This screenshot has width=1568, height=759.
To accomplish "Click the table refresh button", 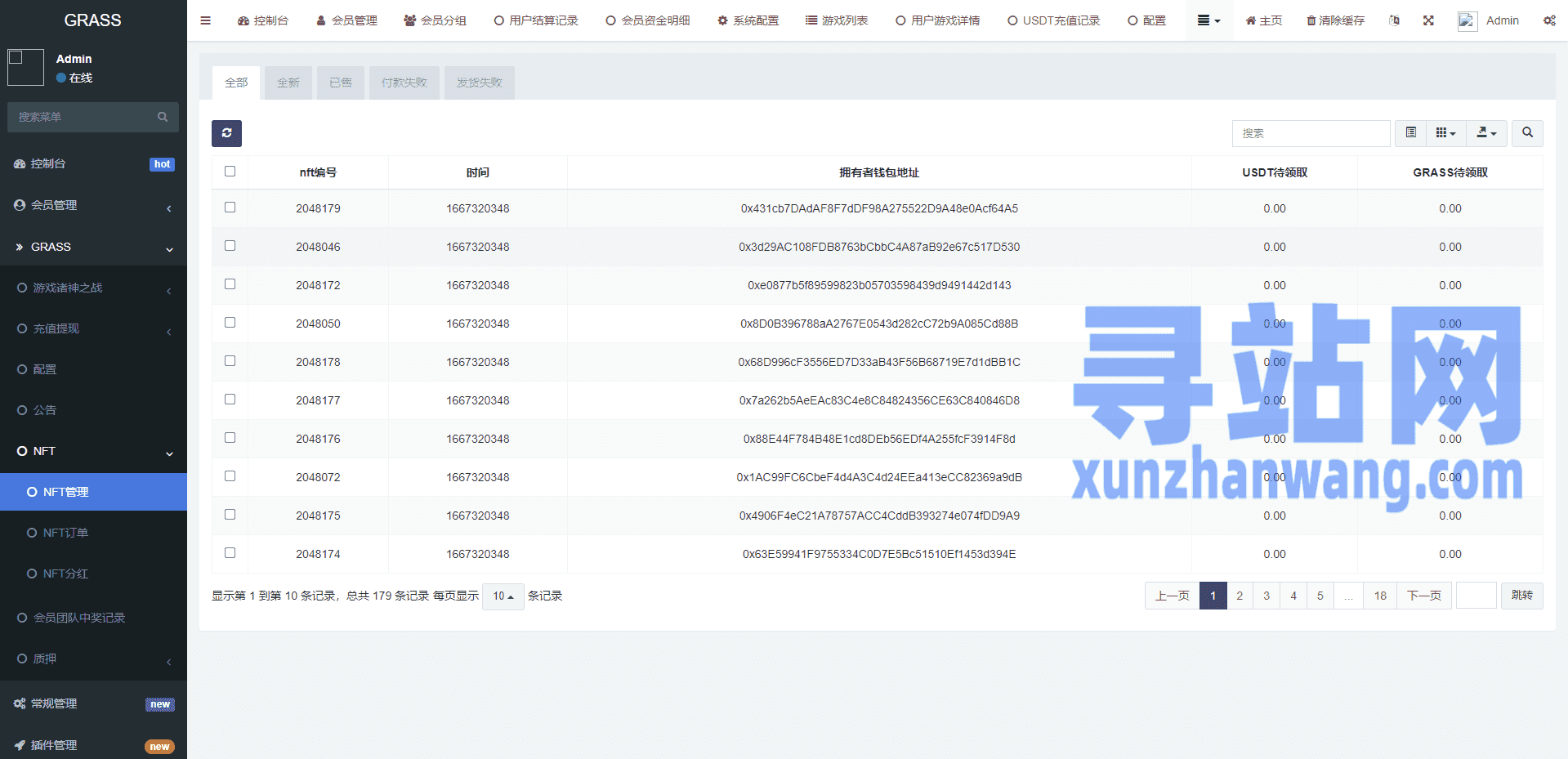I will point(226,133).
